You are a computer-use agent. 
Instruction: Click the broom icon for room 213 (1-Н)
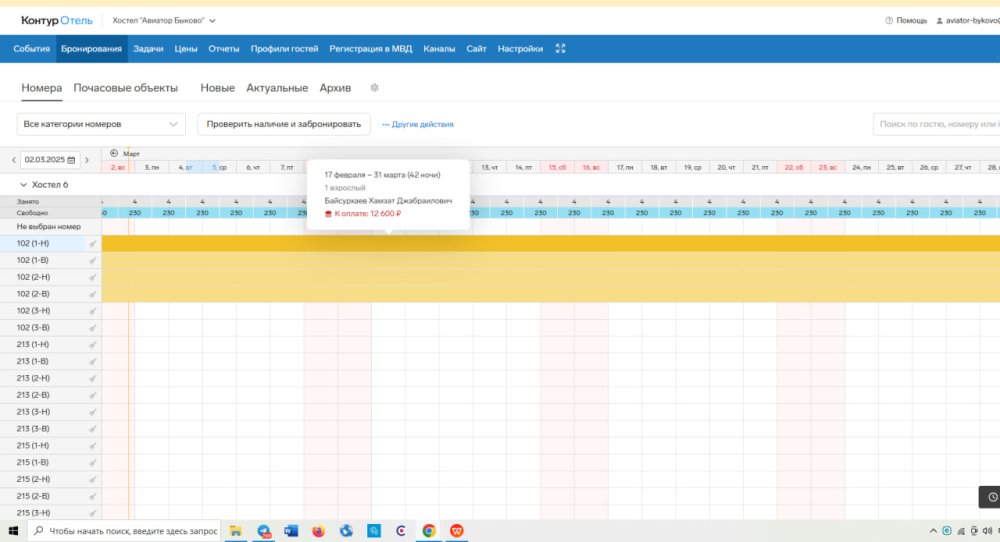93,345
